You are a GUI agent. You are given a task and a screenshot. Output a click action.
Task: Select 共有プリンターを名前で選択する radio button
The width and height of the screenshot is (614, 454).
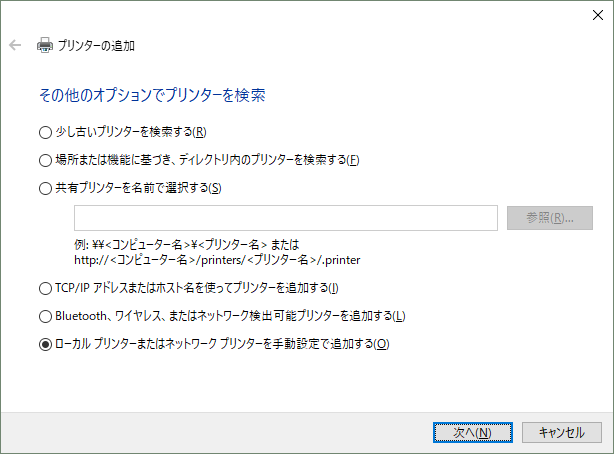44,188
